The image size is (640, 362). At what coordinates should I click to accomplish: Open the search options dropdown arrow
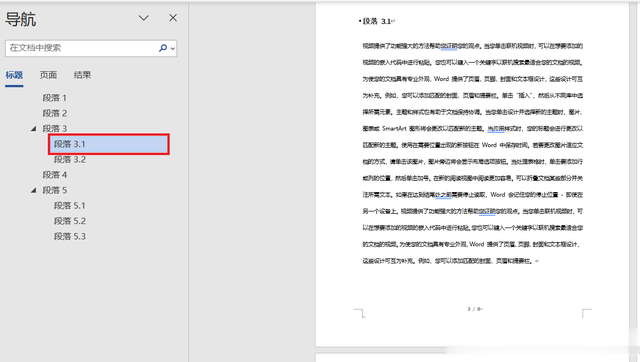173,49
